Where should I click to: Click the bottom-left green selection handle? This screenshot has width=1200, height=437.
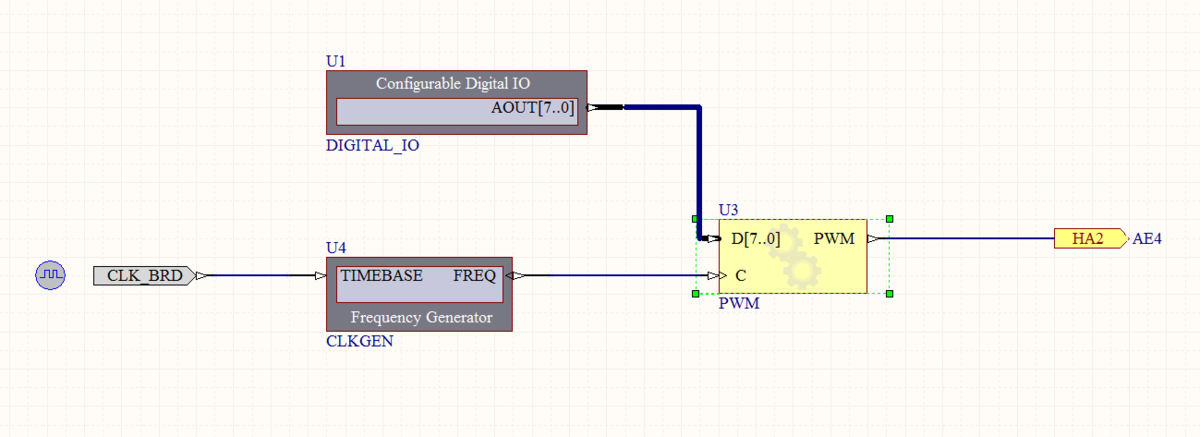click(x=694, y=293)
